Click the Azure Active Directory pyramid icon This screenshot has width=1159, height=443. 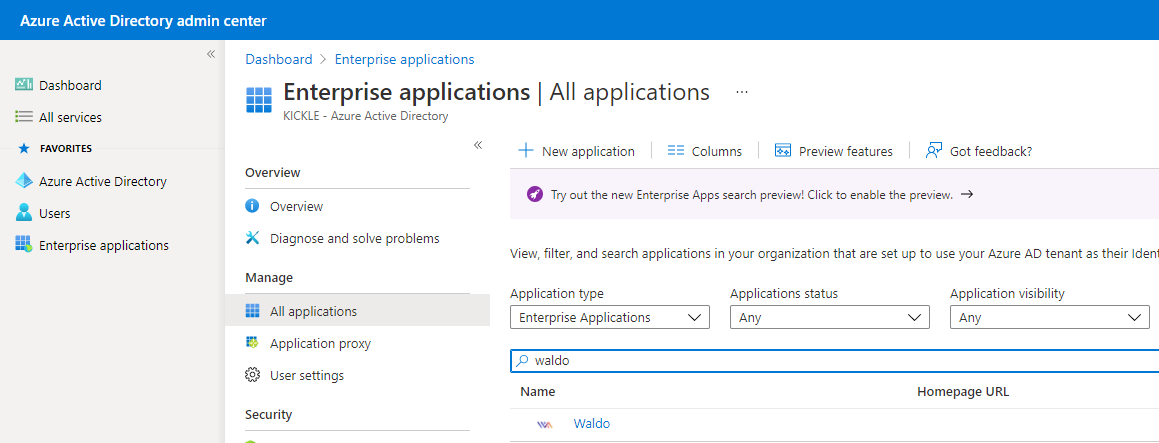pyautogui.click(x=24, y=181)
